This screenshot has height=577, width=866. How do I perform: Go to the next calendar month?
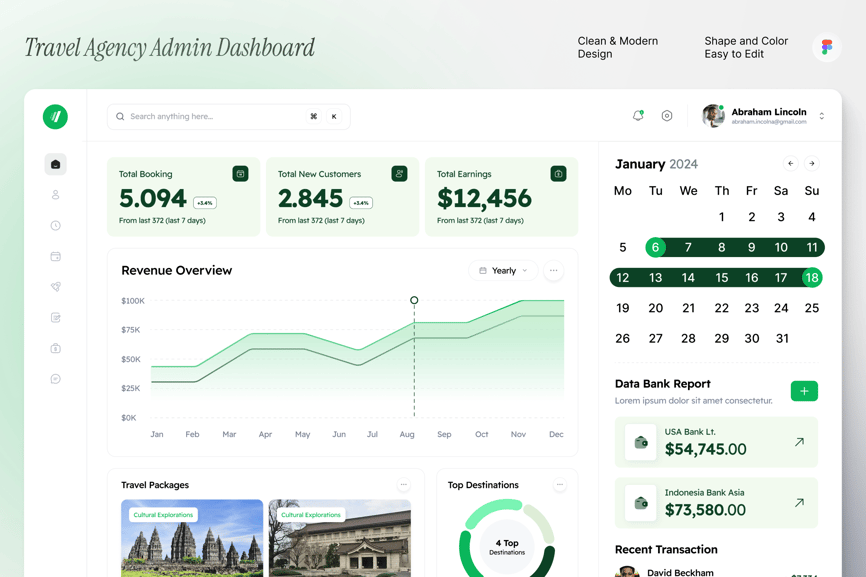click(x=812, y=164)
